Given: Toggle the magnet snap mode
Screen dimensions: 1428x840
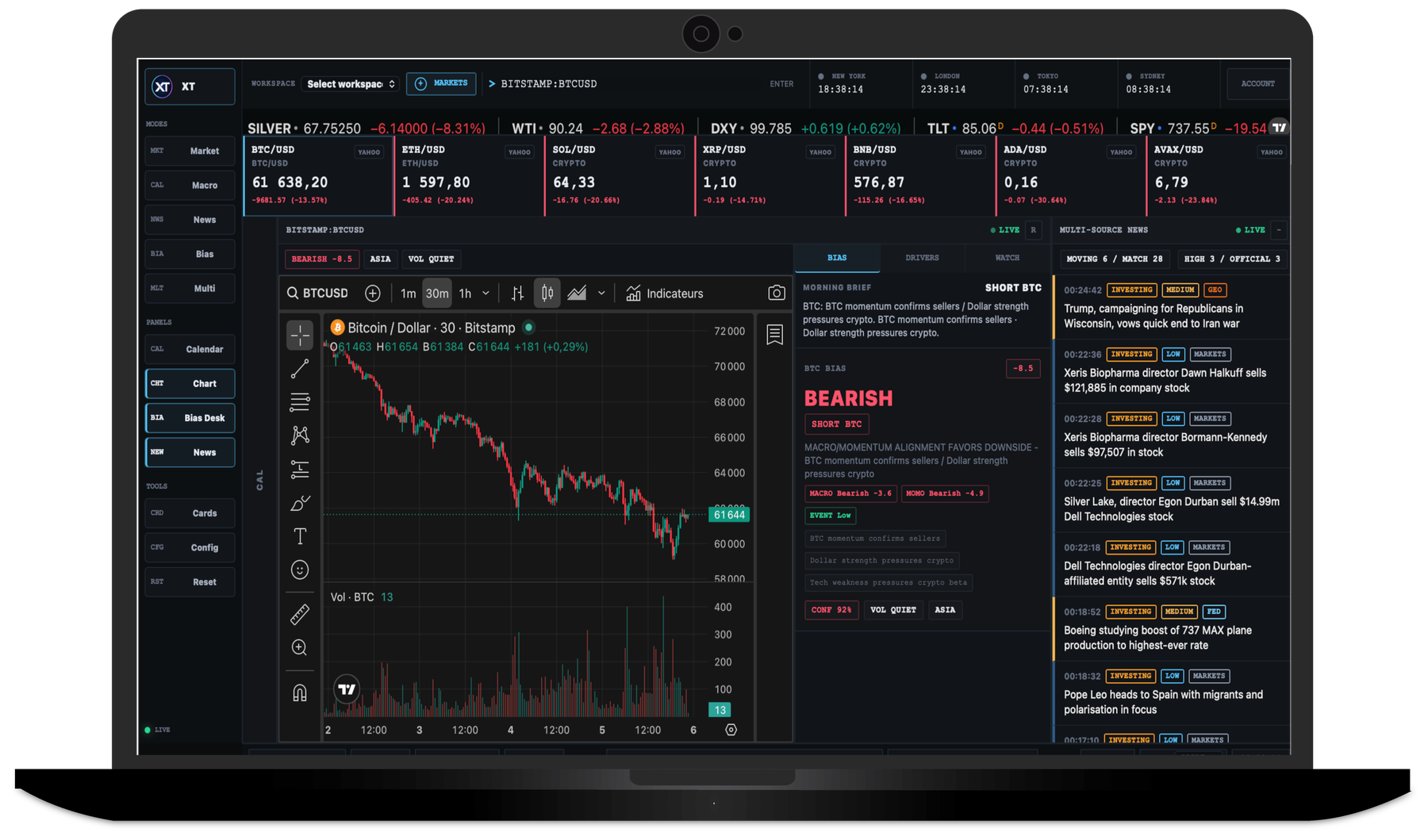Looking at the screenshot, I should click(300, 693).
